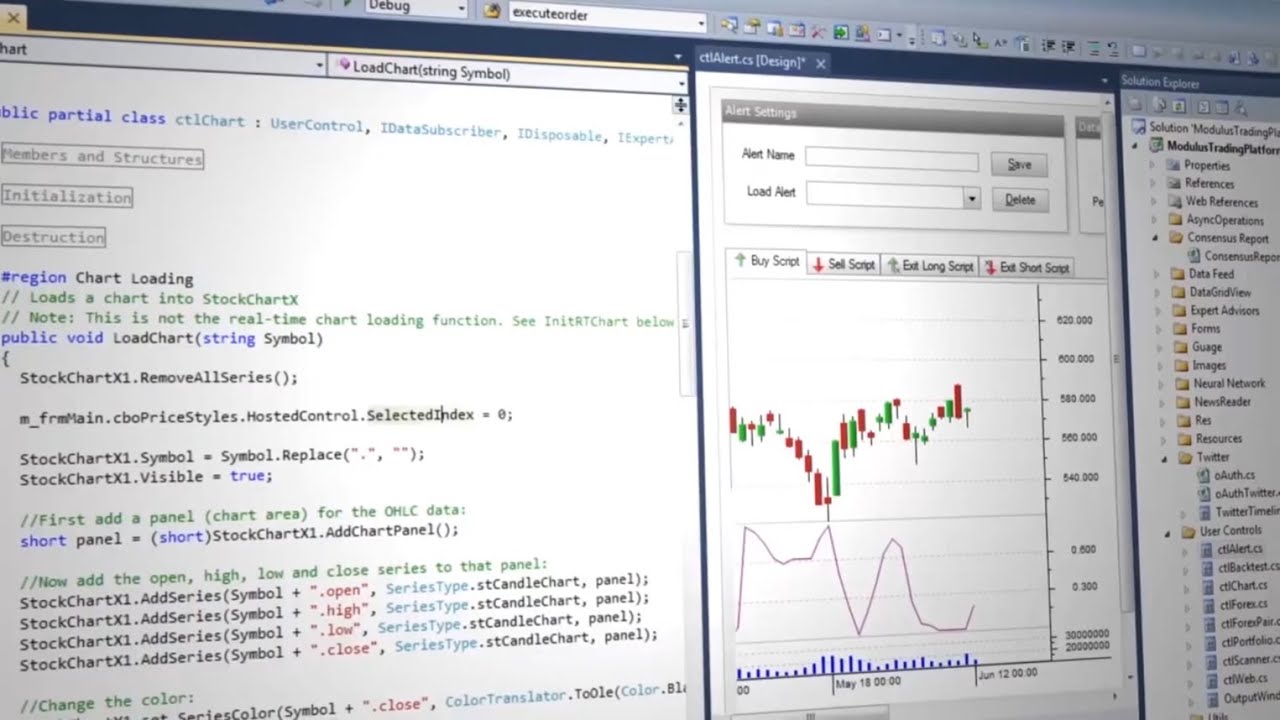Screen dimensions: 1280x720
Task: Click the green play Start Debugging icon
Action: pyautogui.click(x=347, y=4)
